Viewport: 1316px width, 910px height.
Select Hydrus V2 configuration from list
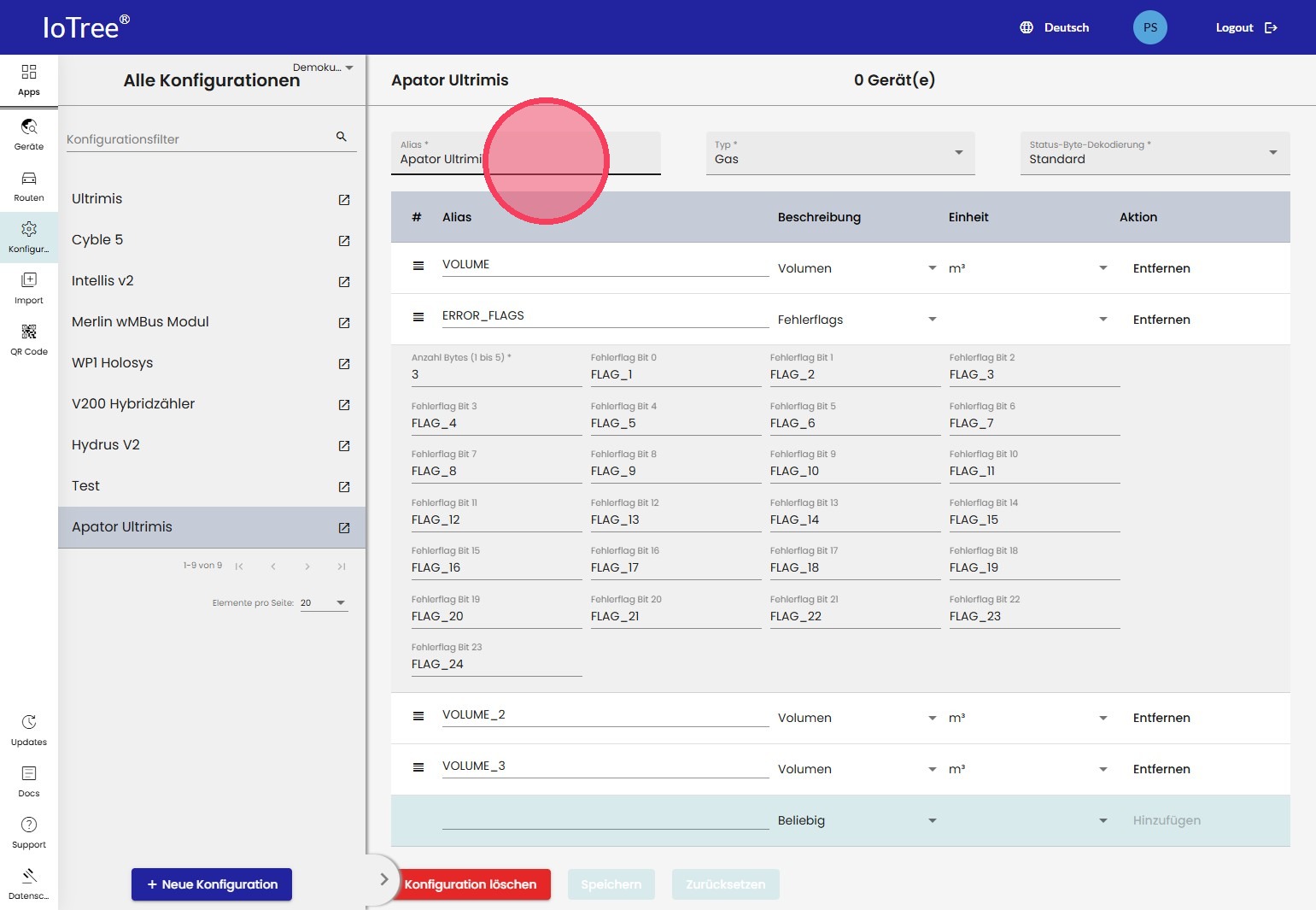[x=106, y=445]
